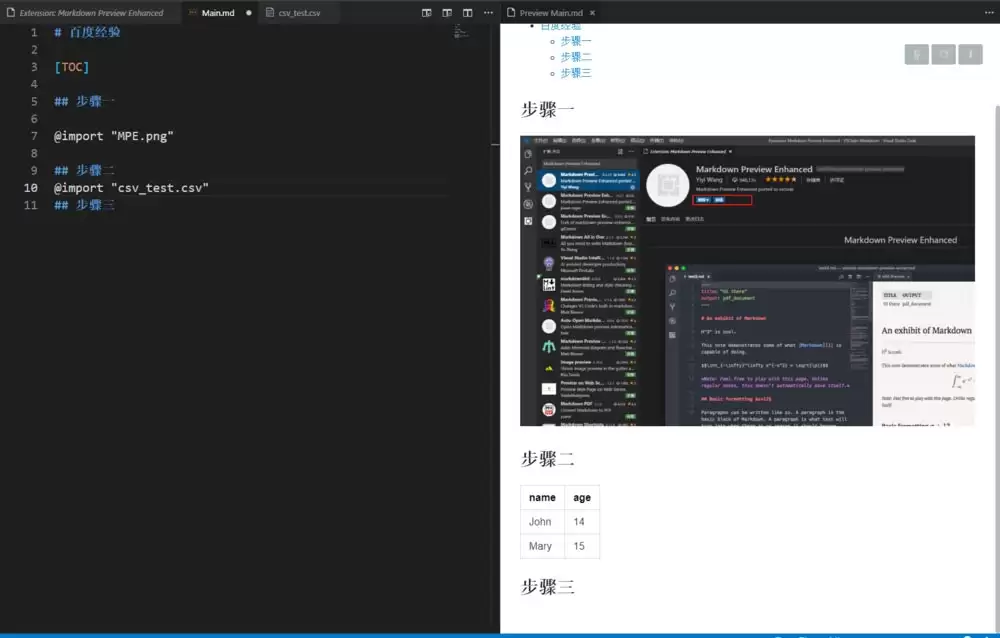Switch to the csv_test.csv tab
Viewport: 1000px width, 638px height.
pos(300,14)
